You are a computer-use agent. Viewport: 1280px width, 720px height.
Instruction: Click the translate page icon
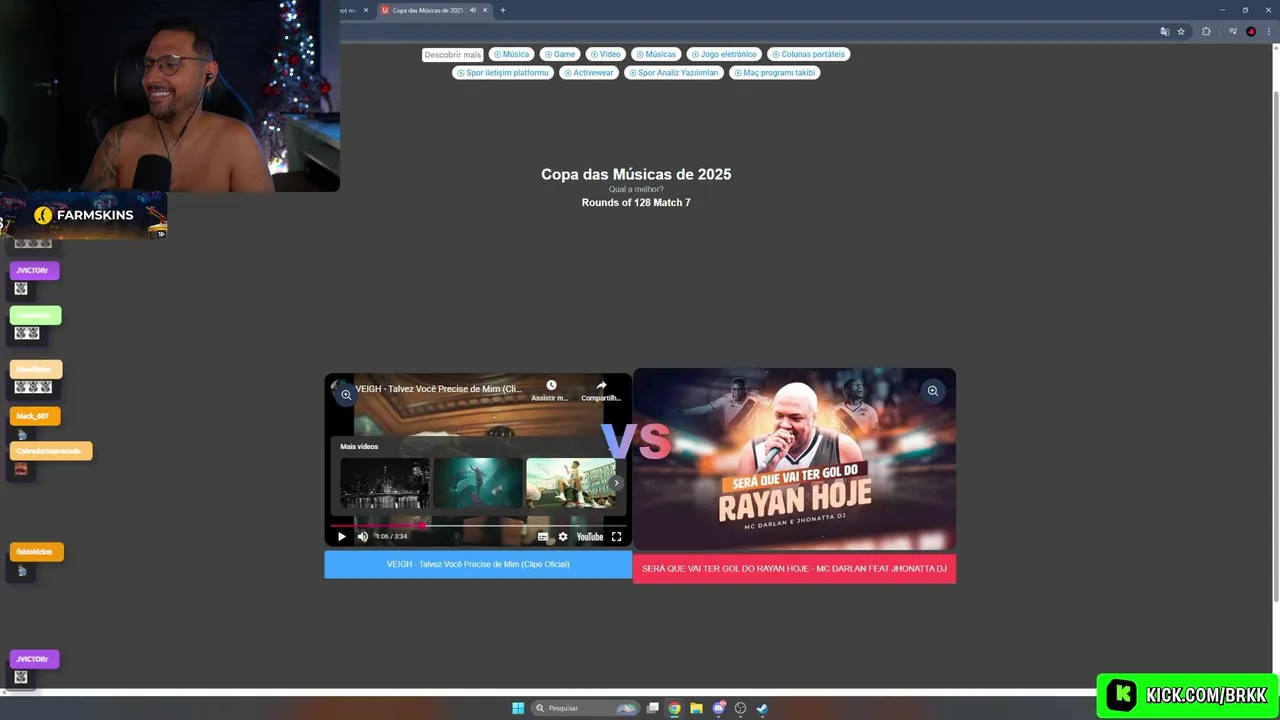(x=1164, y=31)
